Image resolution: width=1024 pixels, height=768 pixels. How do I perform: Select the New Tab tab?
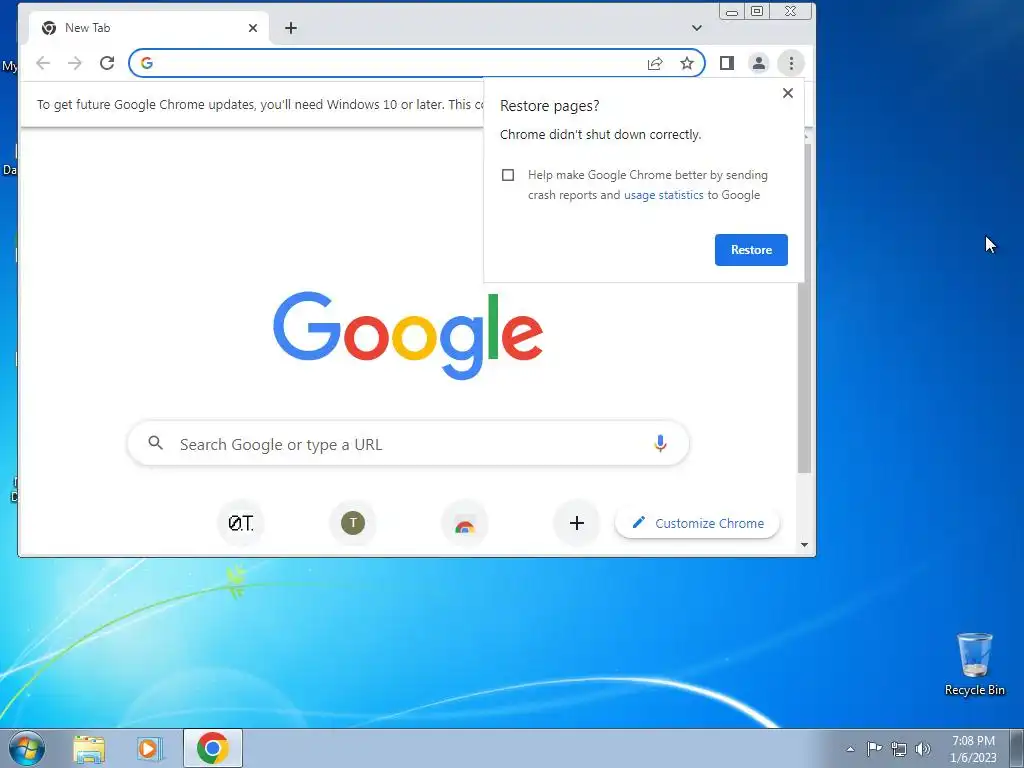150,28
